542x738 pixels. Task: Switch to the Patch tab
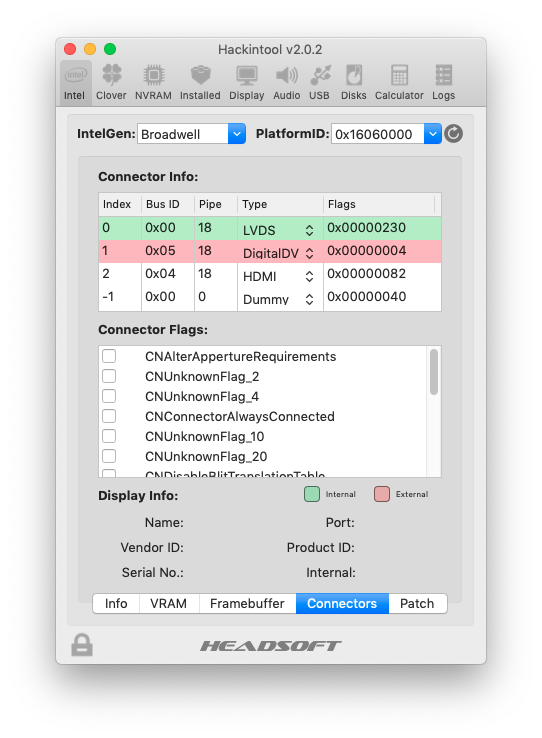pyautogui.click(x=417, y=603)
